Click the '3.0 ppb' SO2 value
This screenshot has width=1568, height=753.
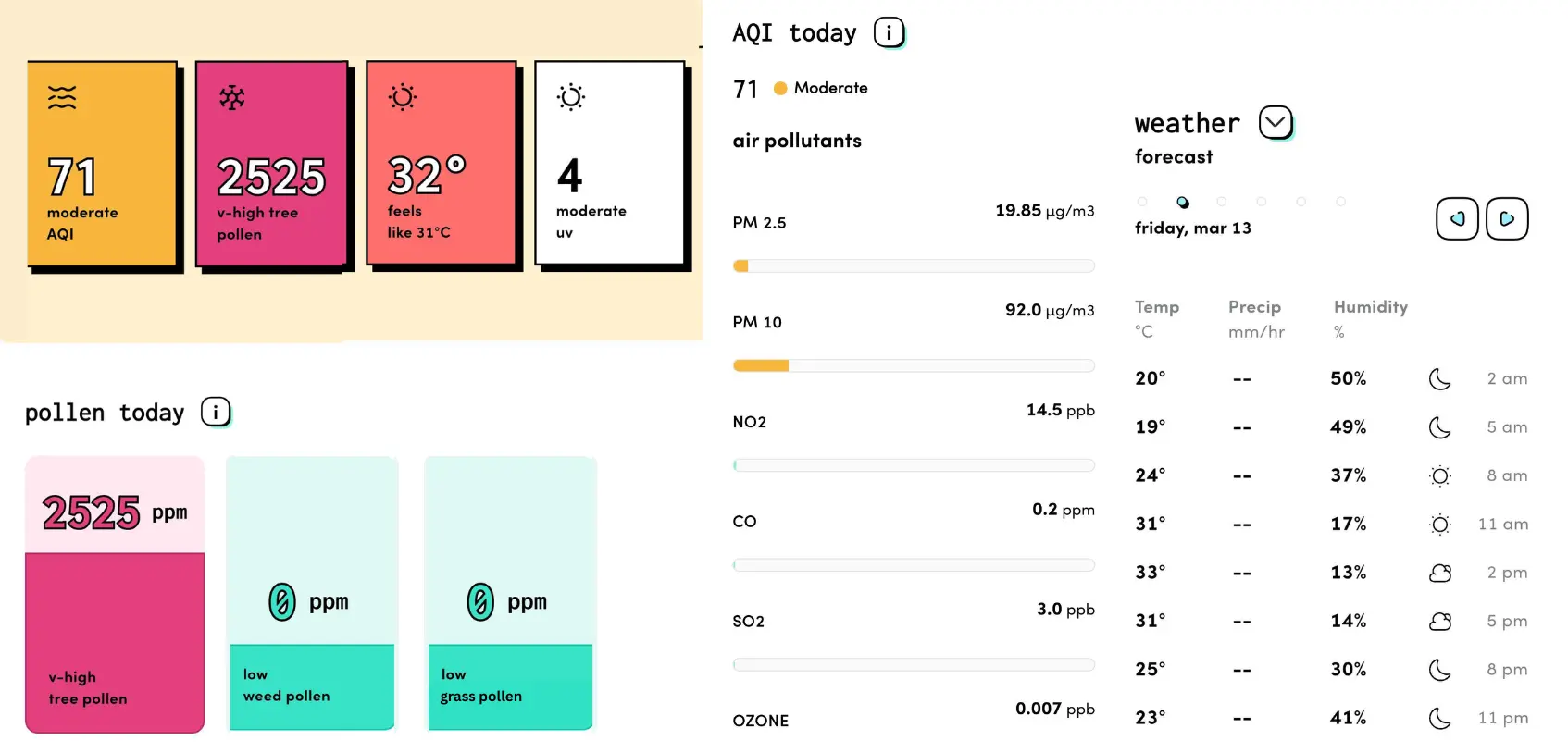click(1065, 610)
